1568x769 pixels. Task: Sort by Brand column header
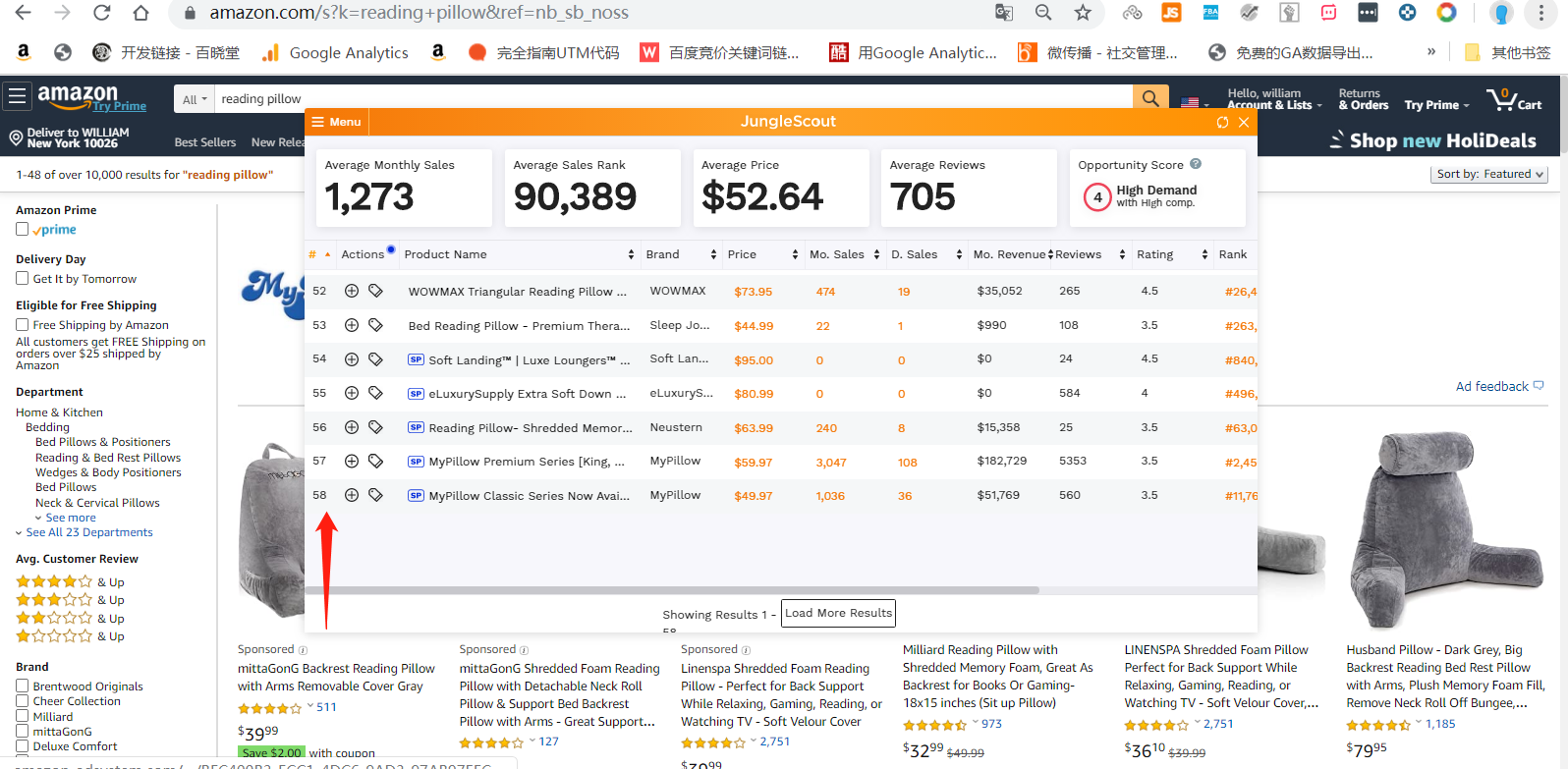click(681, 254)
